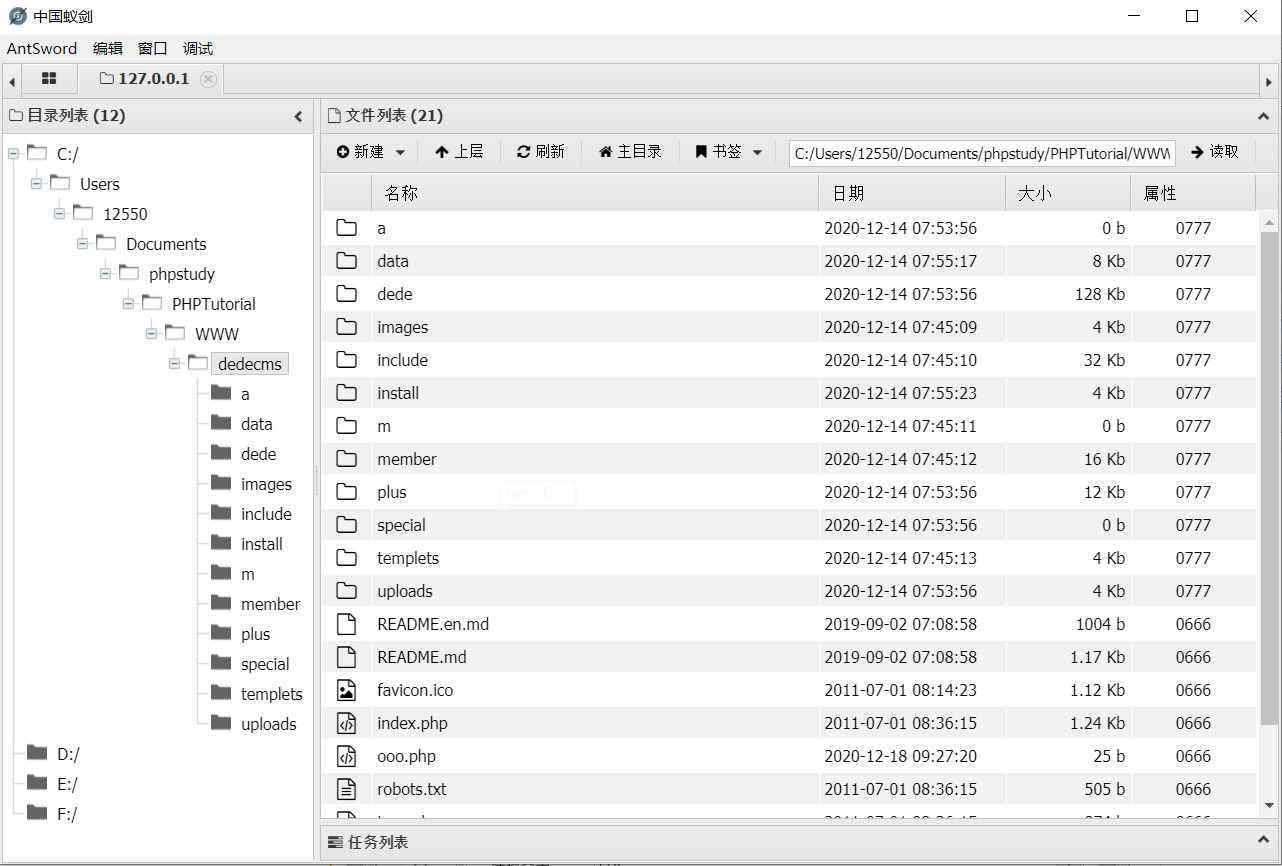Collapse the WWW tree node

click(x=151, y=334)
